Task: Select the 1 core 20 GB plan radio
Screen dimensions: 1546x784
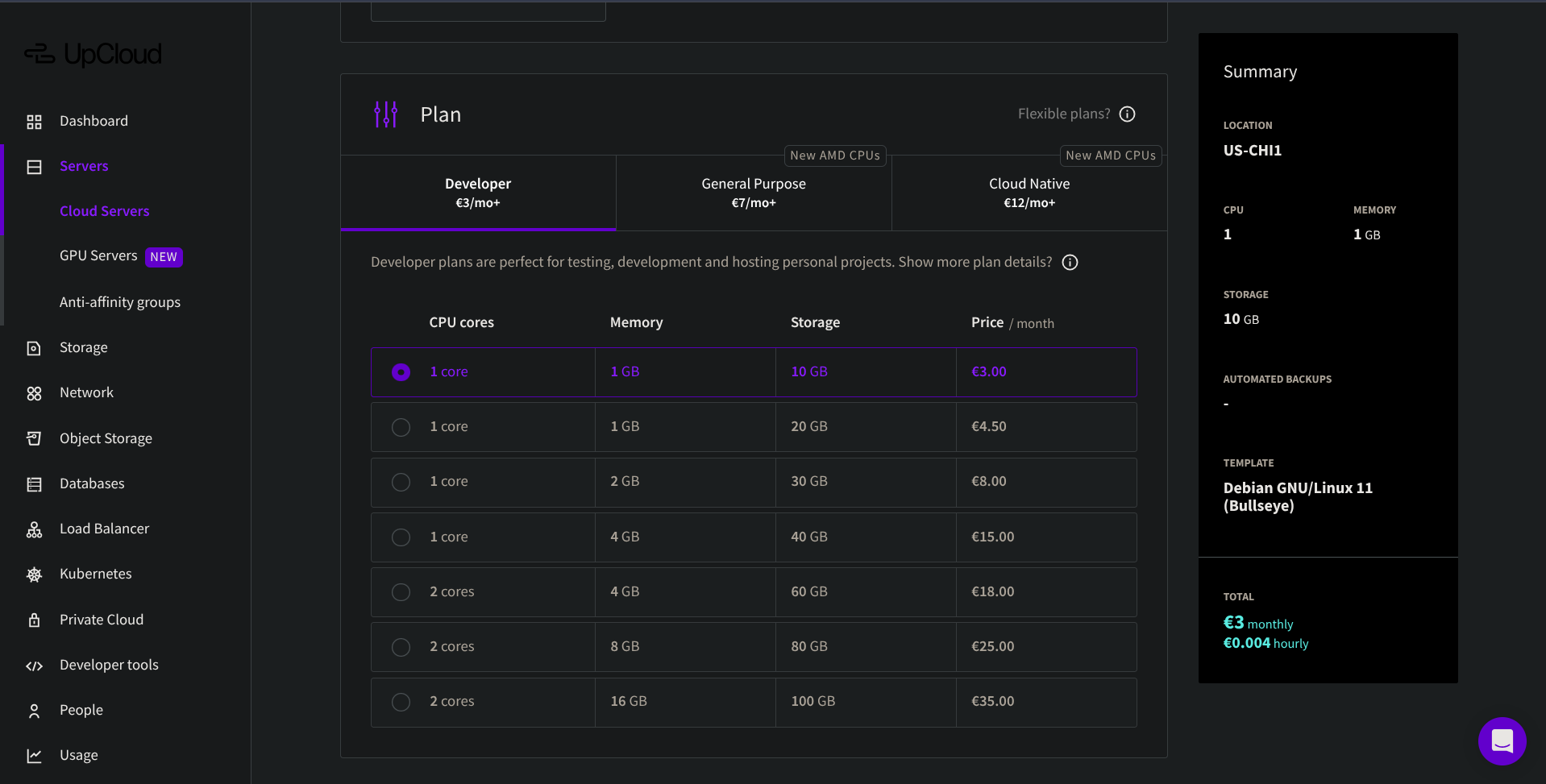Action: click(401, 427)
